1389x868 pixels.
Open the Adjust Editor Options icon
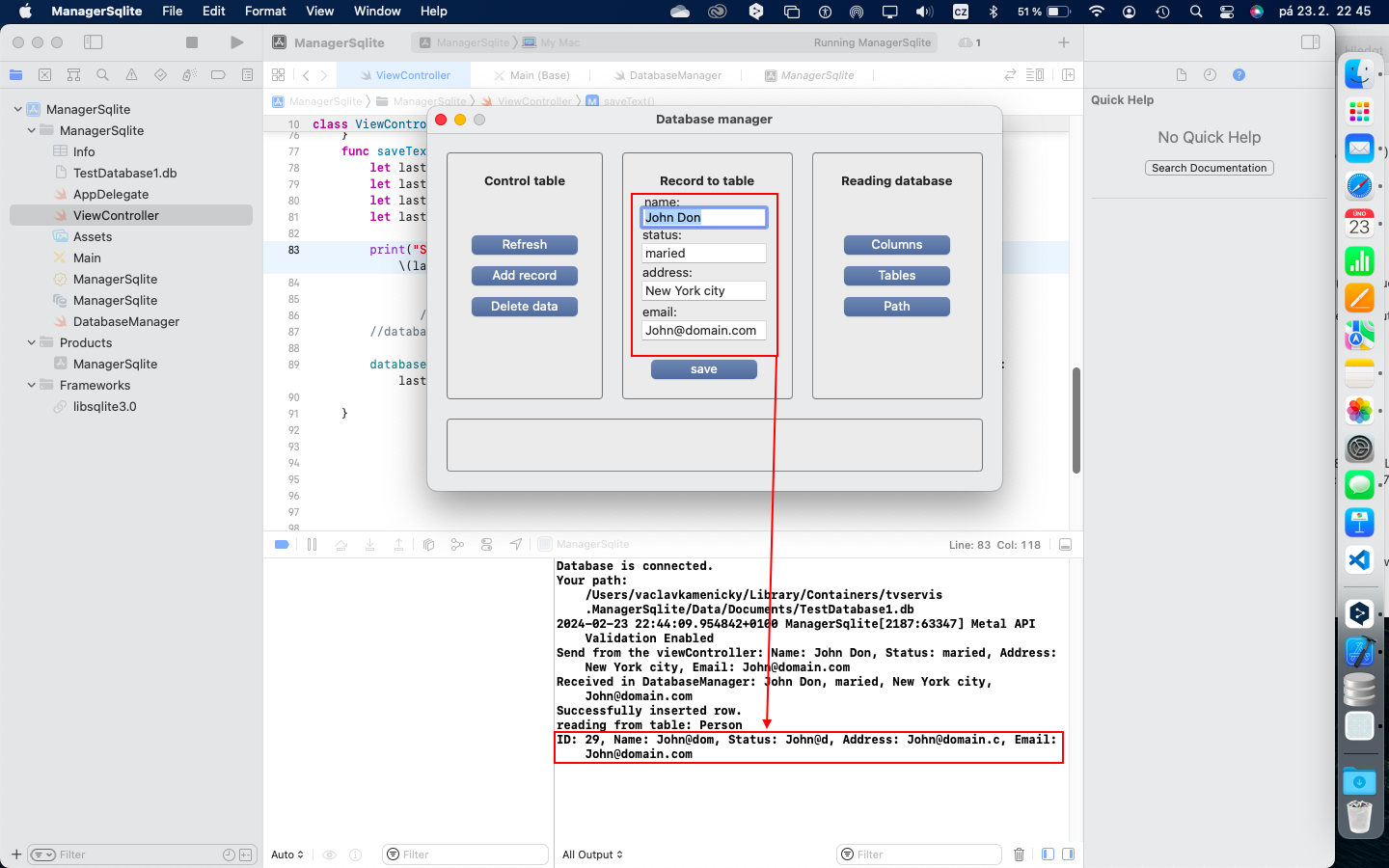[1035, 75]
